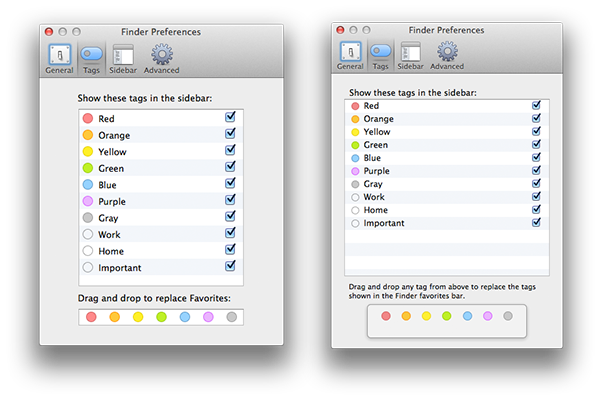Select the Home tag row in right list

(447, 210)
